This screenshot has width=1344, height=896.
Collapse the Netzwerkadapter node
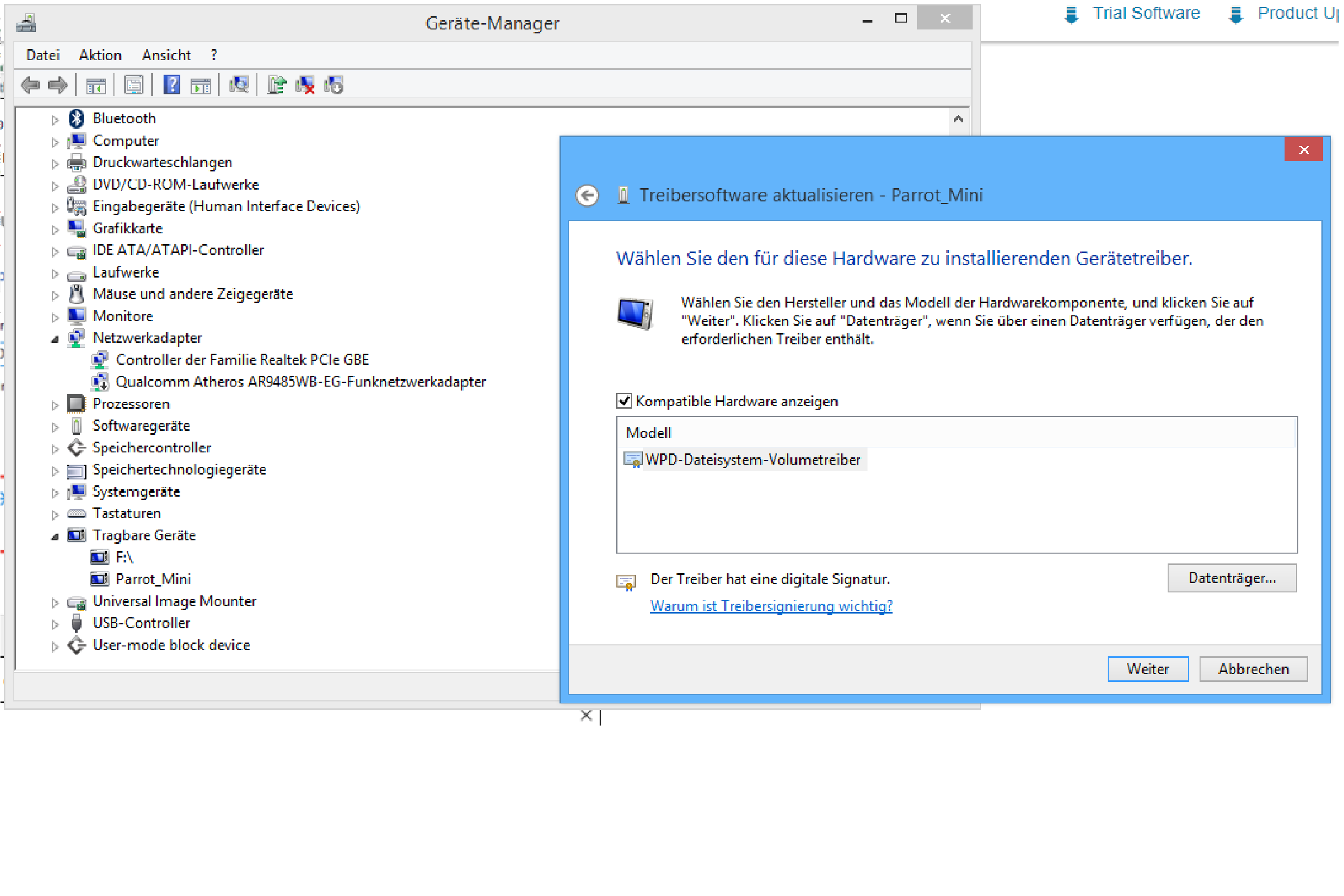click(x=55, y=340)
